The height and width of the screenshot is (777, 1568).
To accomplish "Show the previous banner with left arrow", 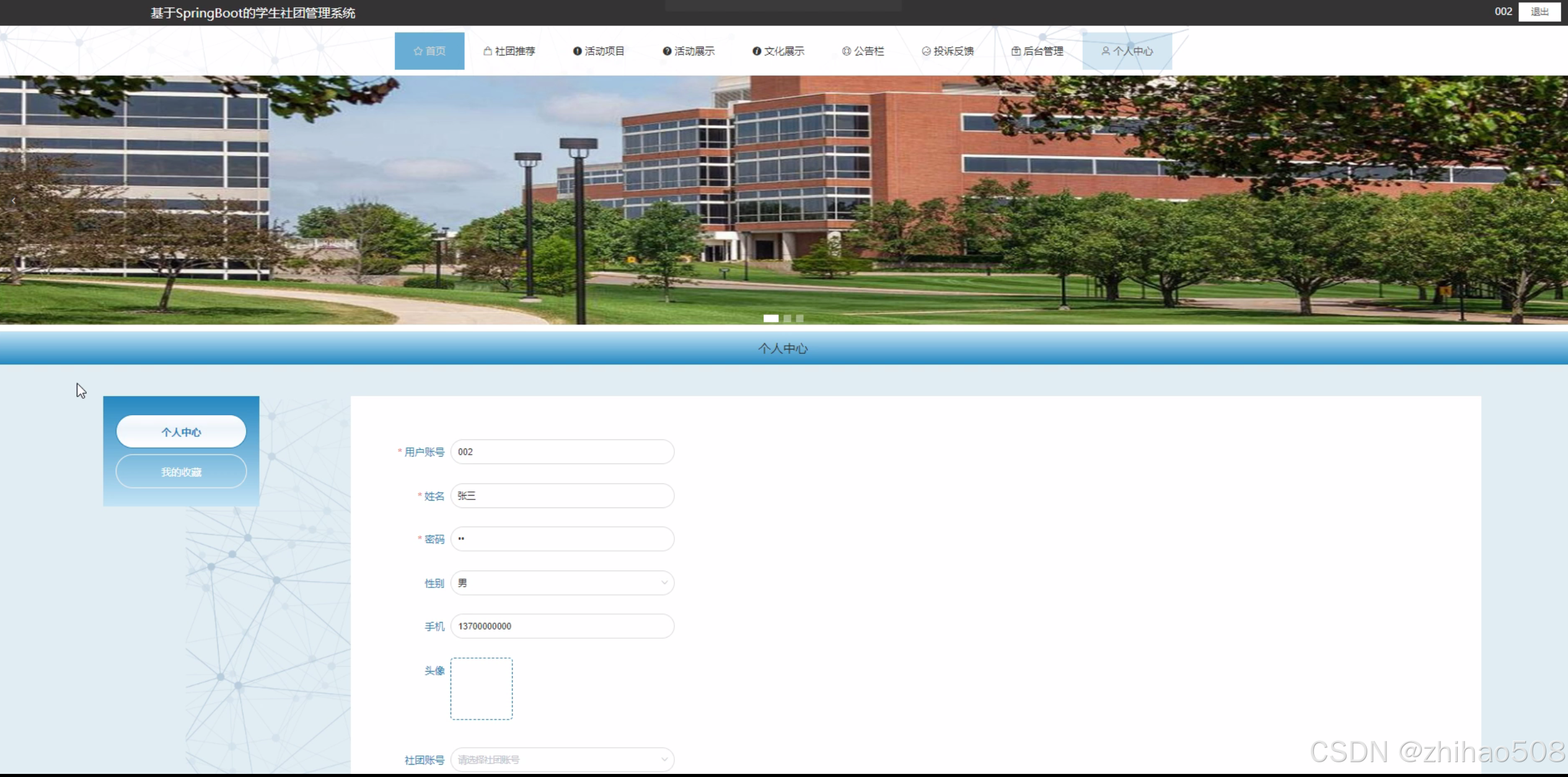I will [x=14, y=201].
